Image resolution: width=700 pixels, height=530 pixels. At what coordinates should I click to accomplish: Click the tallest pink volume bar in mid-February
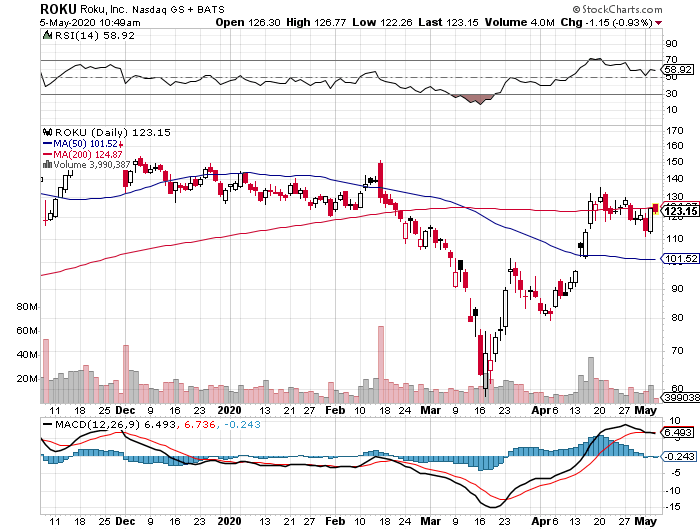tap(381, 364)
